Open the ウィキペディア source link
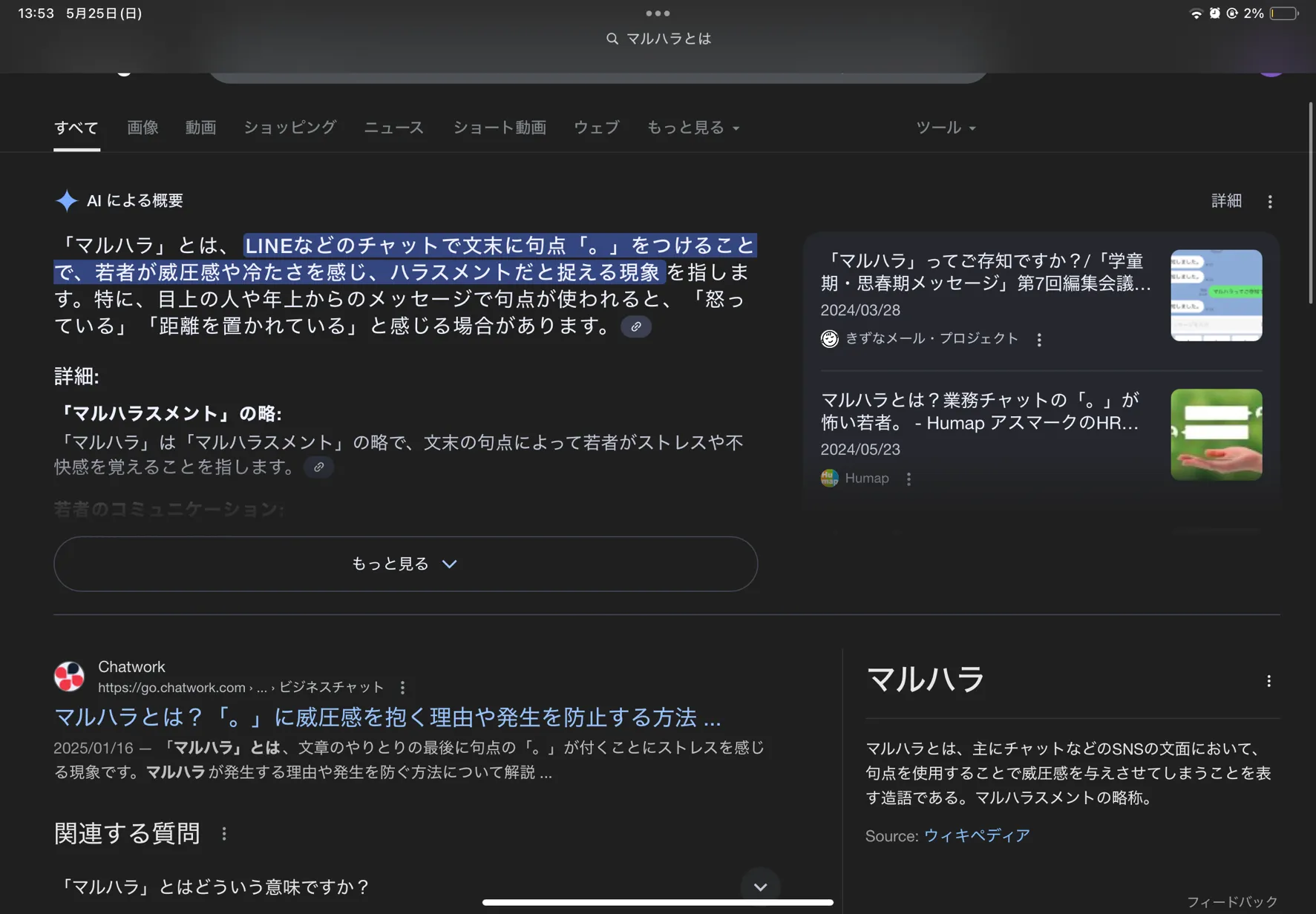Image resolution: width=1316 pixels, height=914 pixels. click(x=977, y=835)
